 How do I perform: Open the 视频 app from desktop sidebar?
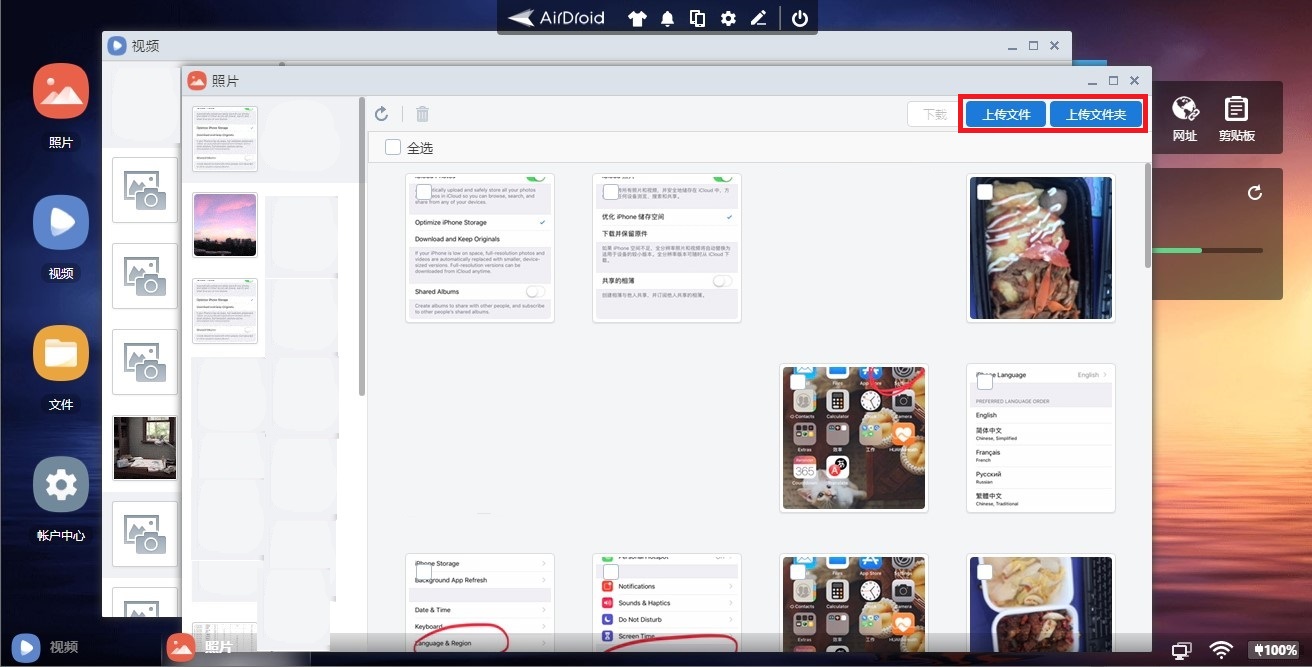[61, 223]
